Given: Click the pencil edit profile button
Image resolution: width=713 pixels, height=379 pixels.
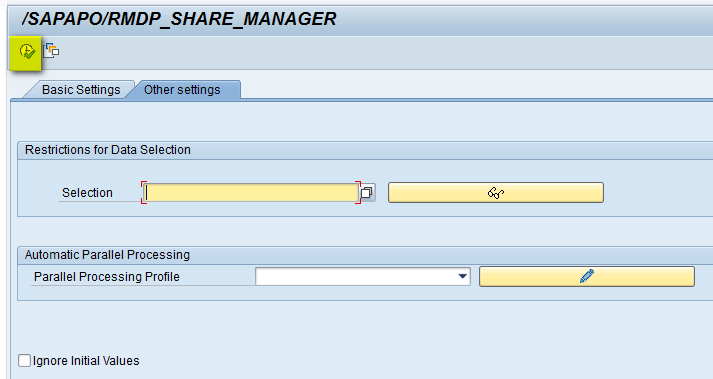Looking at the screenshot, I should 587,276.
